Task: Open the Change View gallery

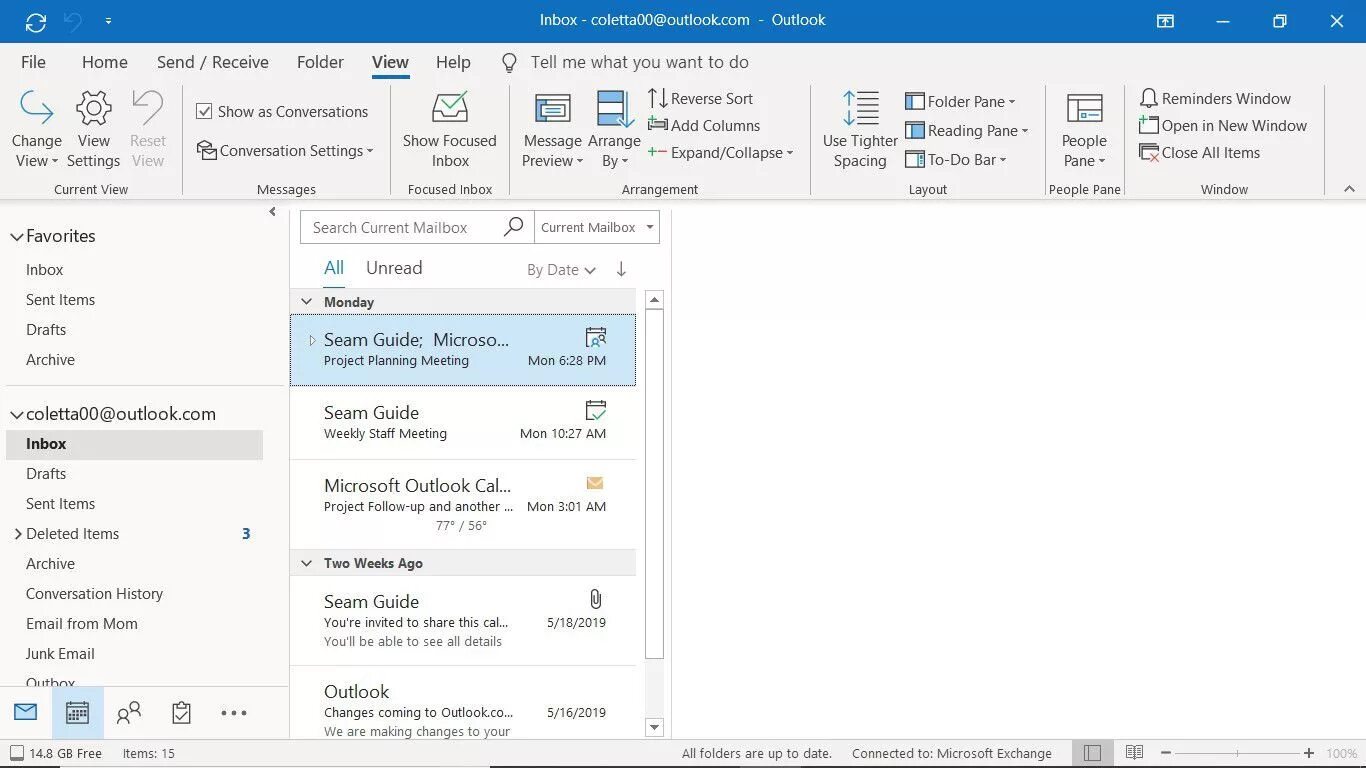Action: pos(37,130)
